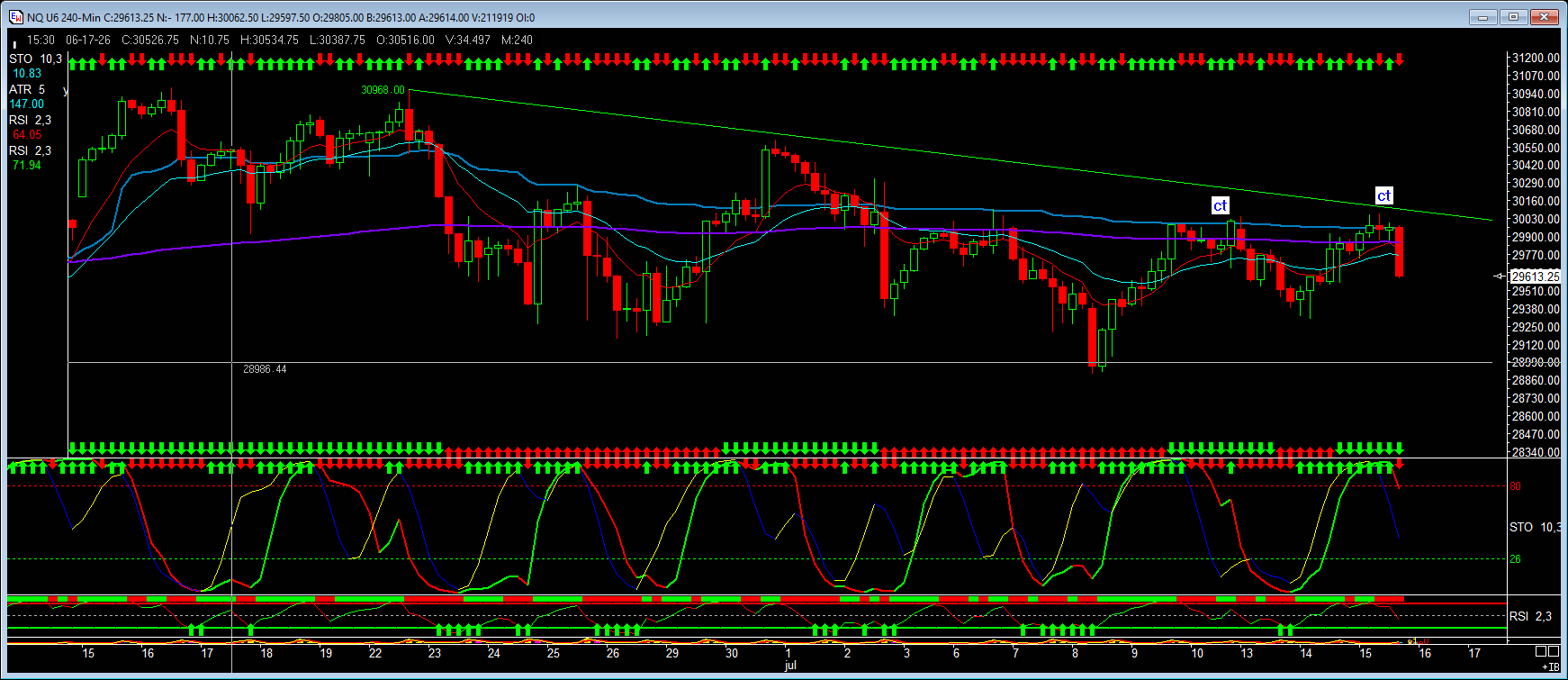Click the +IB label in the corner
The width and height of the screenshot is (1568, 680).
(1550, 666)
